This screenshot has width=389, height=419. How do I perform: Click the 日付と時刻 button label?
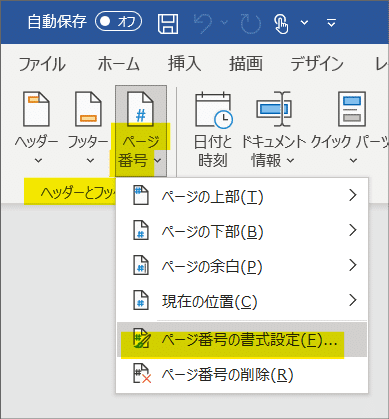pyautogui.click(x=213, y=151)
